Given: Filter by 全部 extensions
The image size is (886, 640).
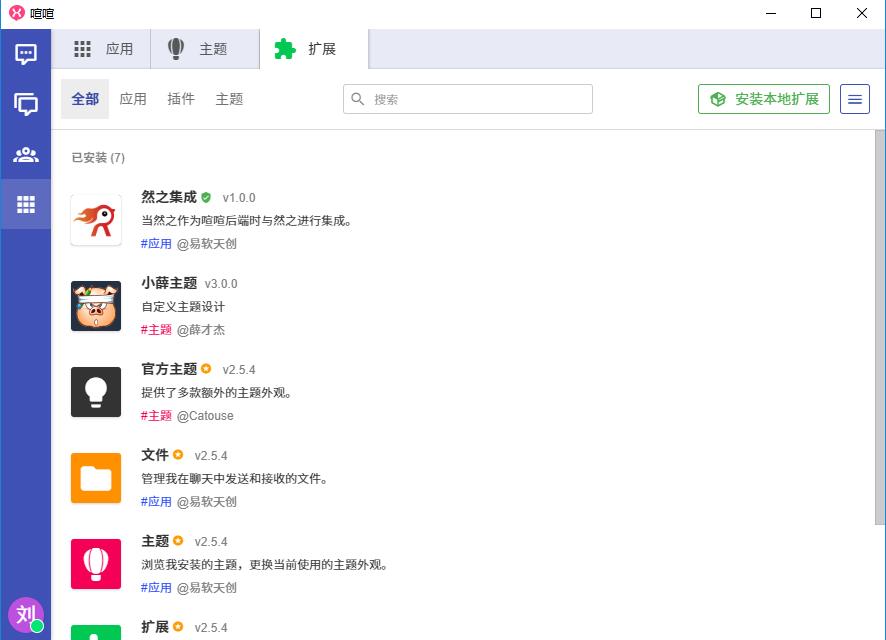Looking at the screenshot, I should click(85, 99).
